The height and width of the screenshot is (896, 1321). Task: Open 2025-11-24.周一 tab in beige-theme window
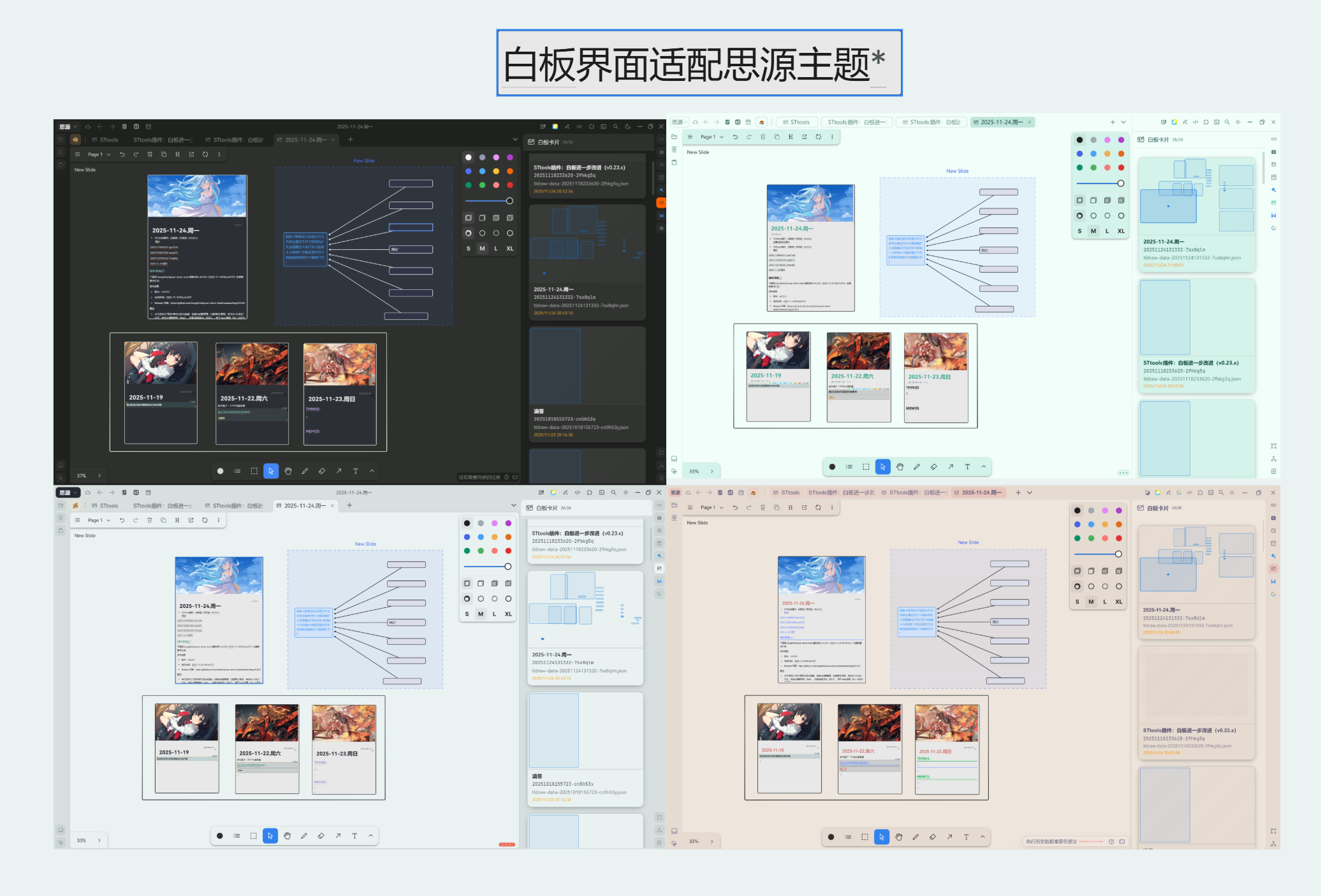[x=981, y=493]
